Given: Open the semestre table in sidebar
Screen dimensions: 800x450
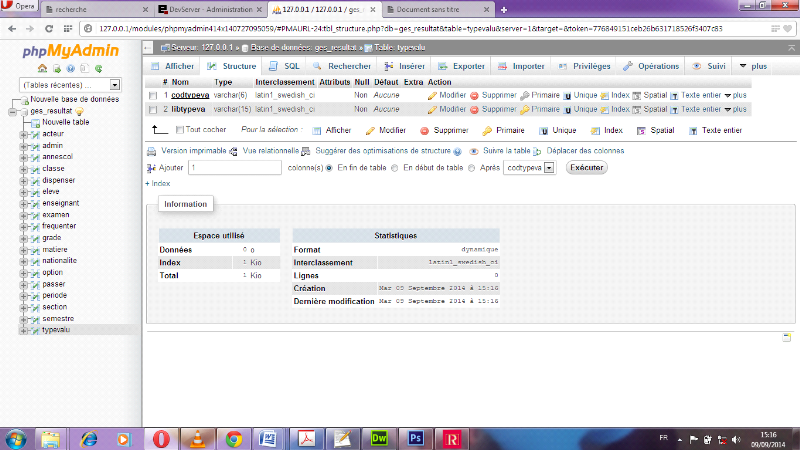Looking at the screenshot, I should pos(58,319).
